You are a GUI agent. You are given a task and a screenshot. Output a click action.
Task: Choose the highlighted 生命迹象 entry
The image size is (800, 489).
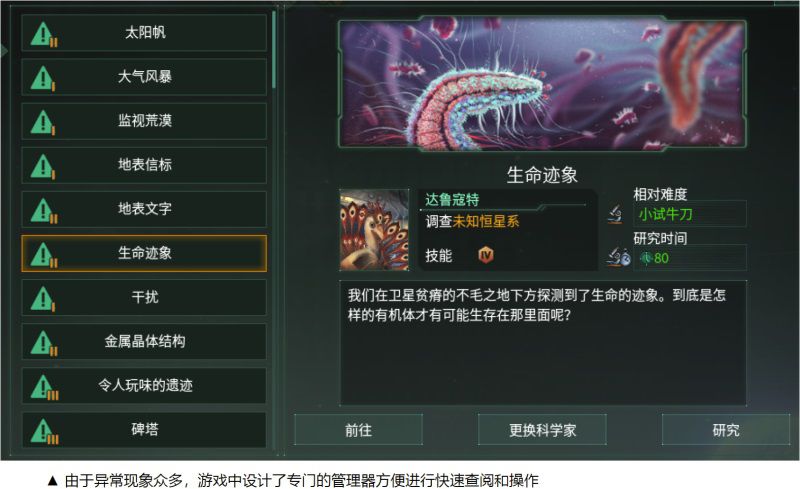tap(144, 253)
